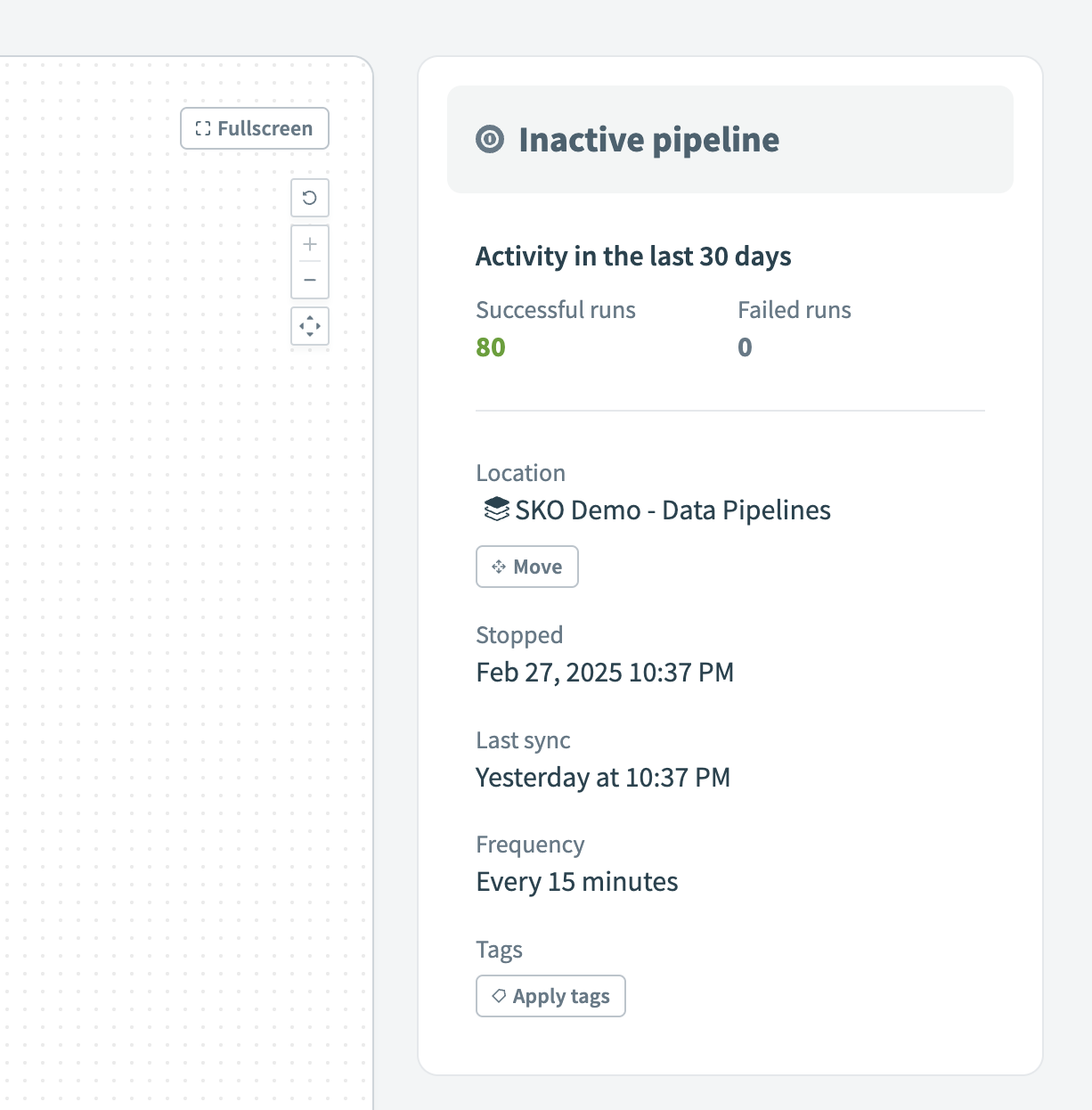Zoom out using the minus icon
The height and width of the screenshot is (1110, 1092).
(309, 280)
